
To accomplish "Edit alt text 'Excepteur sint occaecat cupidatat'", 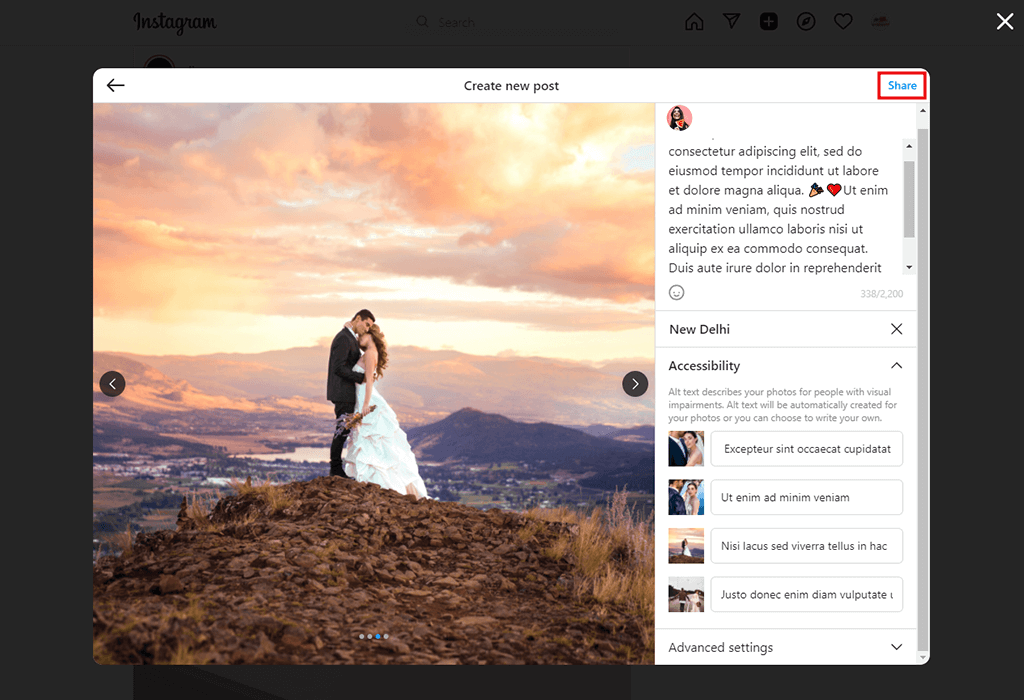I will (807, 449).
